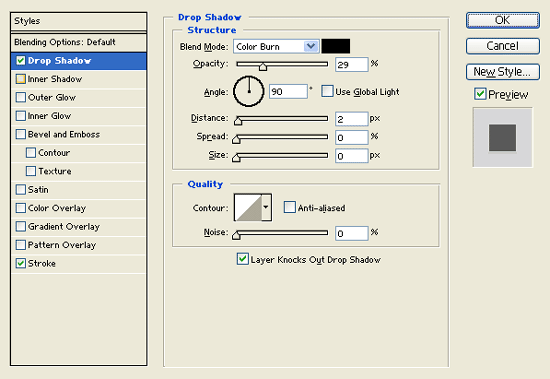550x379 pixels.
Task: Enable the Texture sub-option checkbox
Action: pos(31,171)
